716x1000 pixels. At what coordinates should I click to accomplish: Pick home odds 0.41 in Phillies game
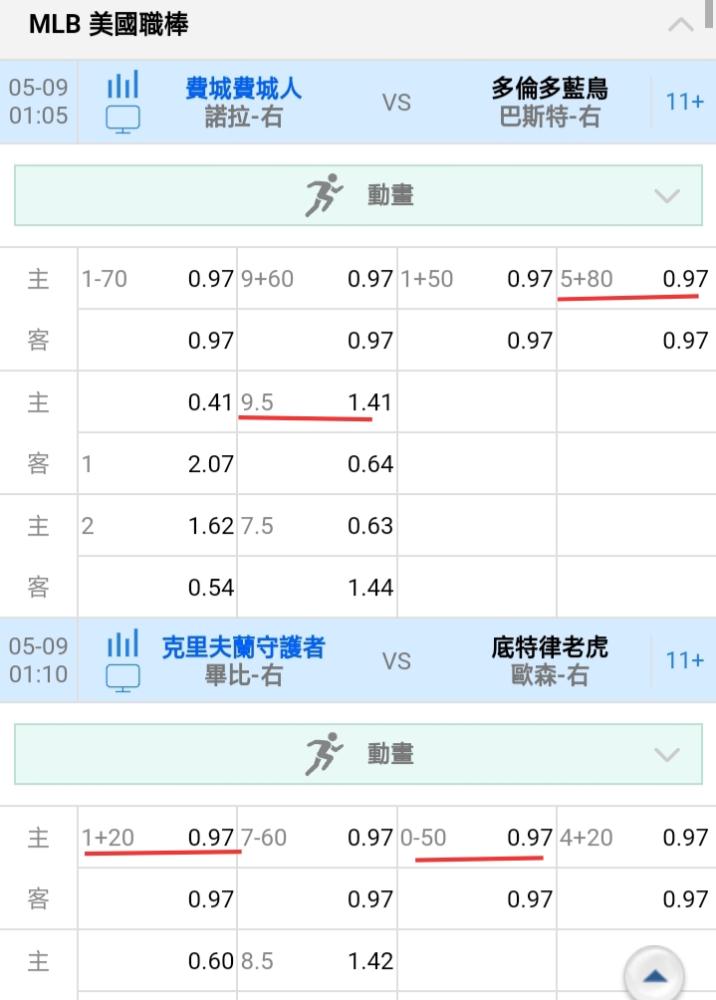pyautogui.click(x=157, y=402)
